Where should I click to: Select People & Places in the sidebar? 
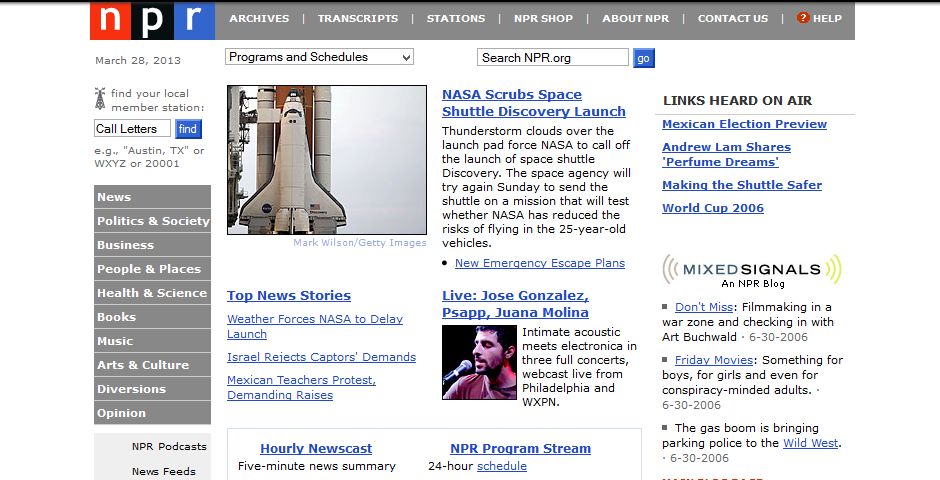(x=152, y=268)
